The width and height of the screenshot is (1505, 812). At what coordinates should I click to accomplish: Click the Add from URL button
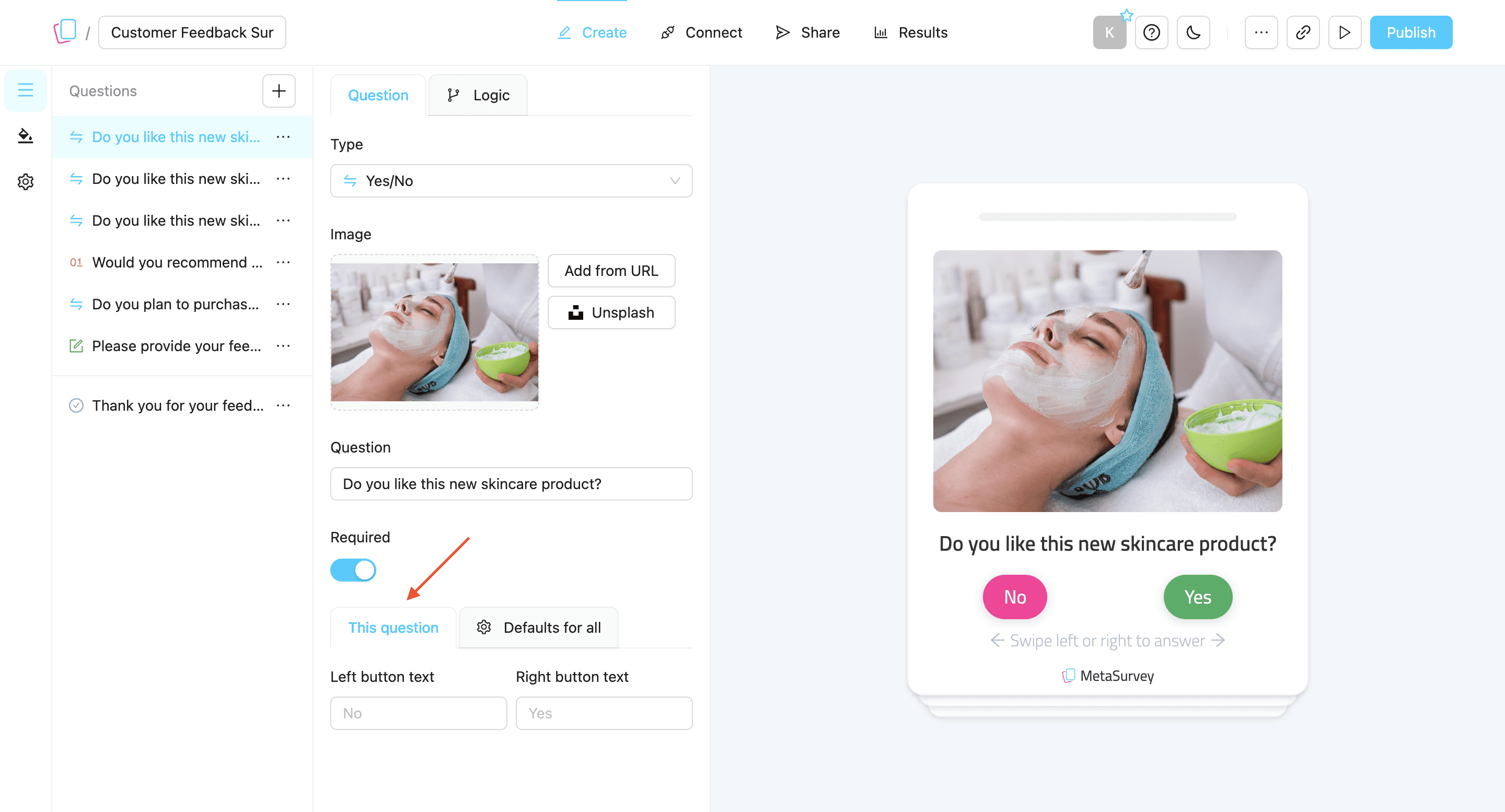611,271
